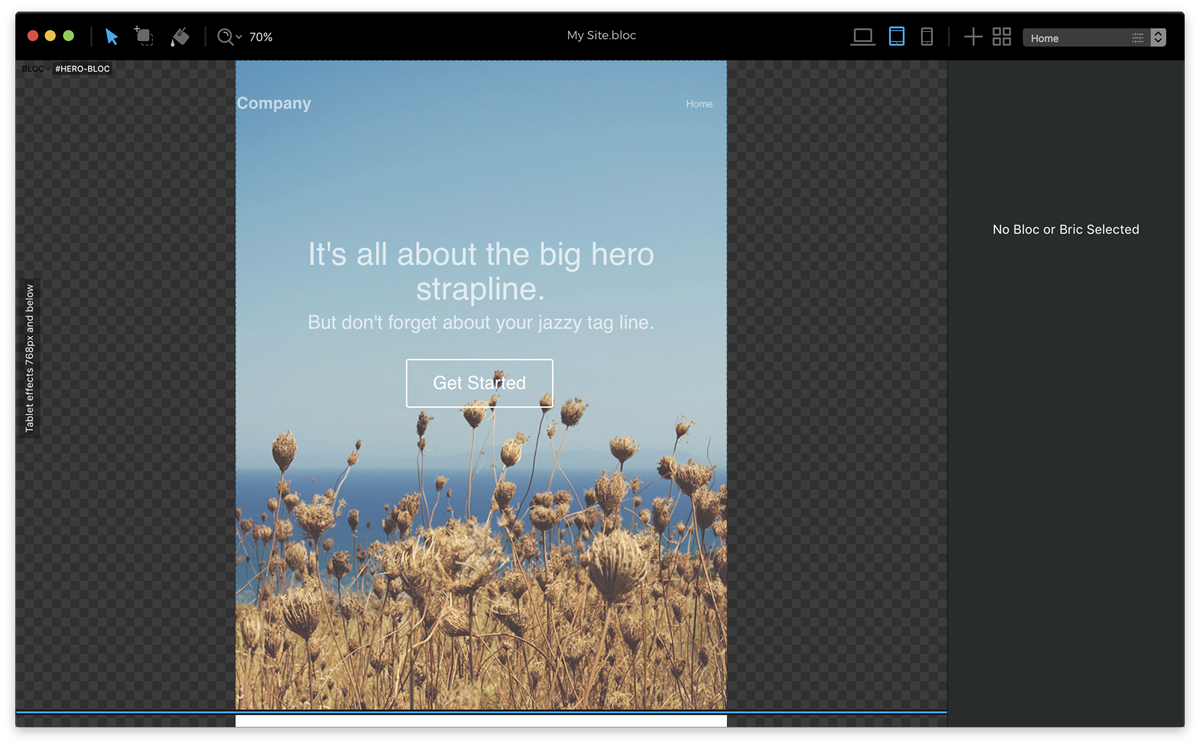This screenshot has width=1200, height=746.
Task: Activate the drop mode duplicate tool
Action: pyautogui.click(x=145, y=37)
